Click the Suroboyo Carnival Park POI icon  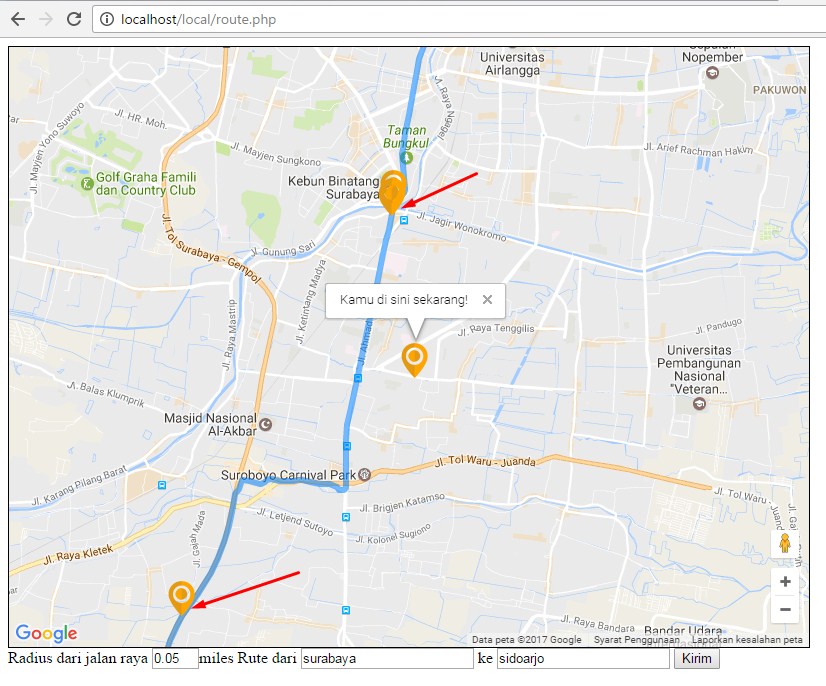coord(364,472)
